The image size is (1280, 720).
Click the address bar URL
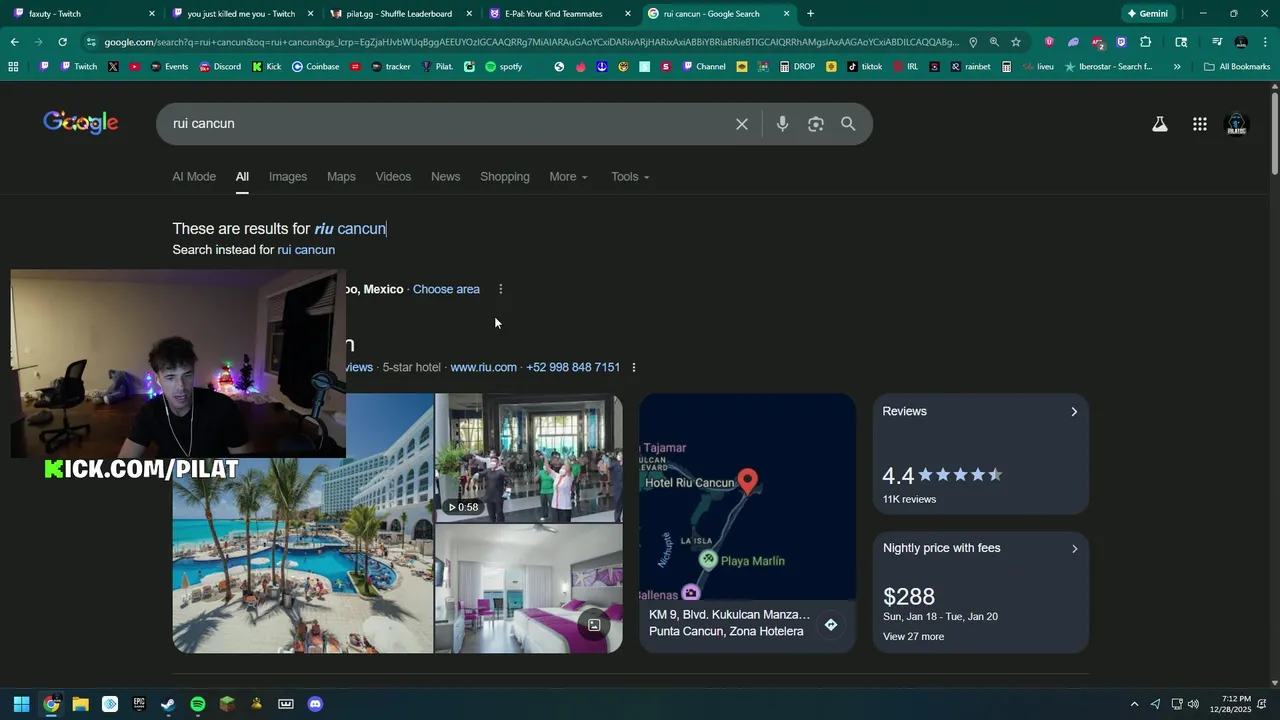coord(530,42)
